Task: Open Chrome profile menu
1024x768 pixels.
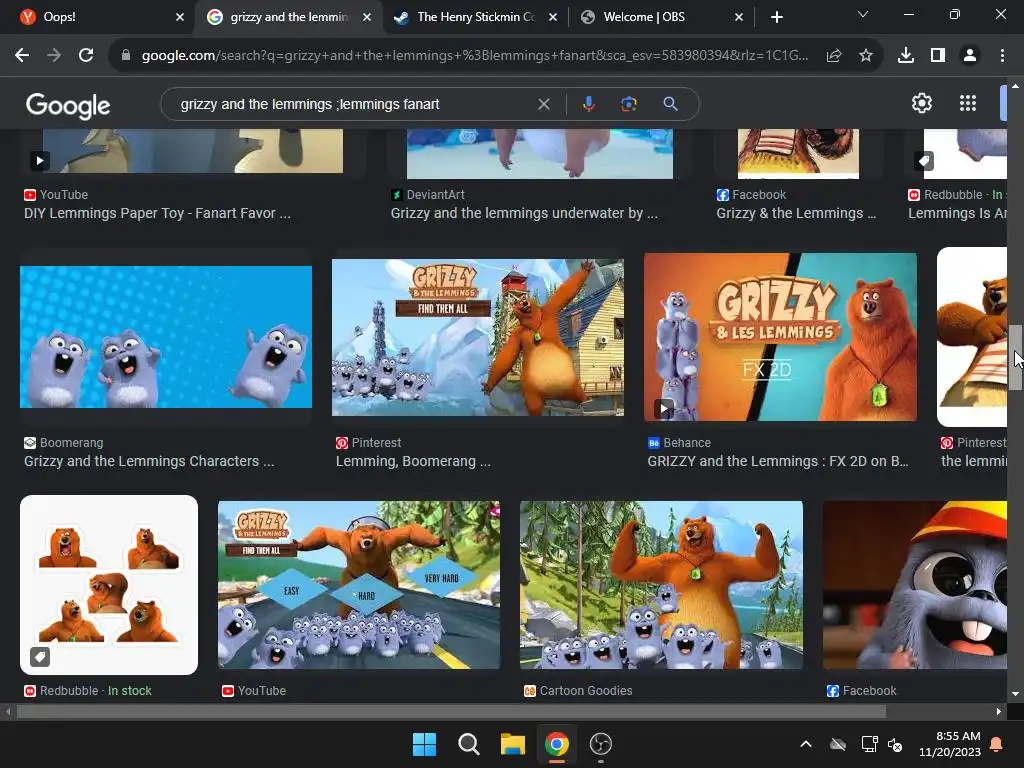Action: (970, 56)
